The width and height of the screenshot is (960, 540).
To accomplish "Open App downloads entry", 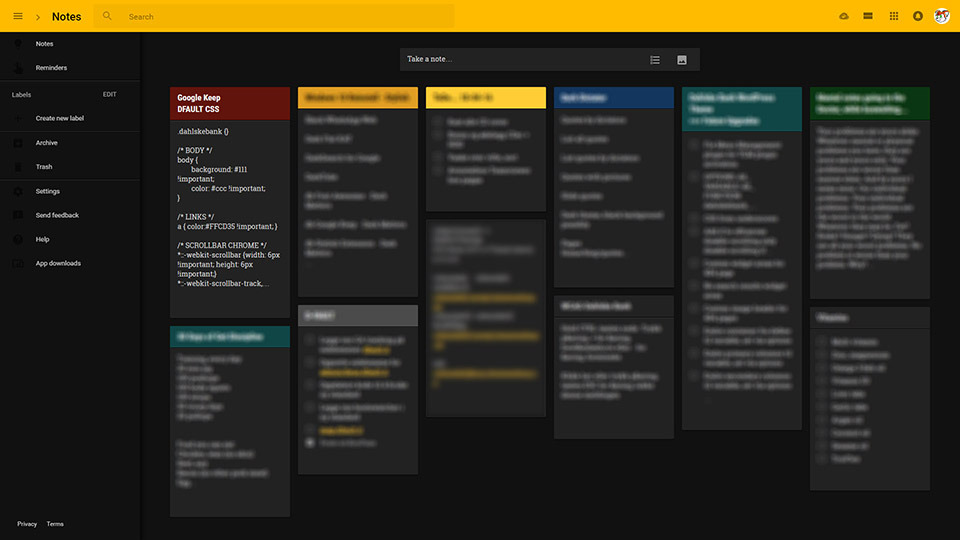I will tap(58, 263).
